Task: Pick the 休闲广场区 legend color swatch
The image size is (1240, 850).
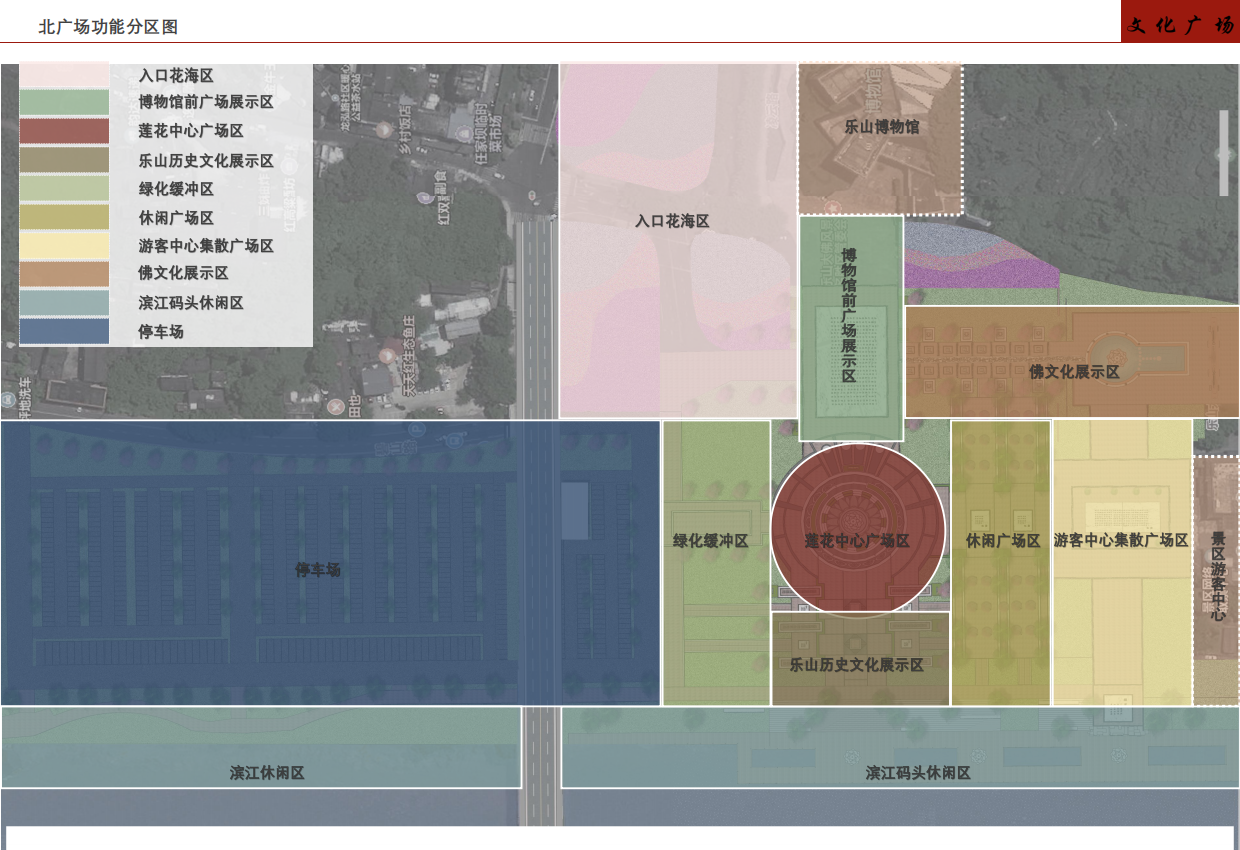Action: click(x=64, y=217)
